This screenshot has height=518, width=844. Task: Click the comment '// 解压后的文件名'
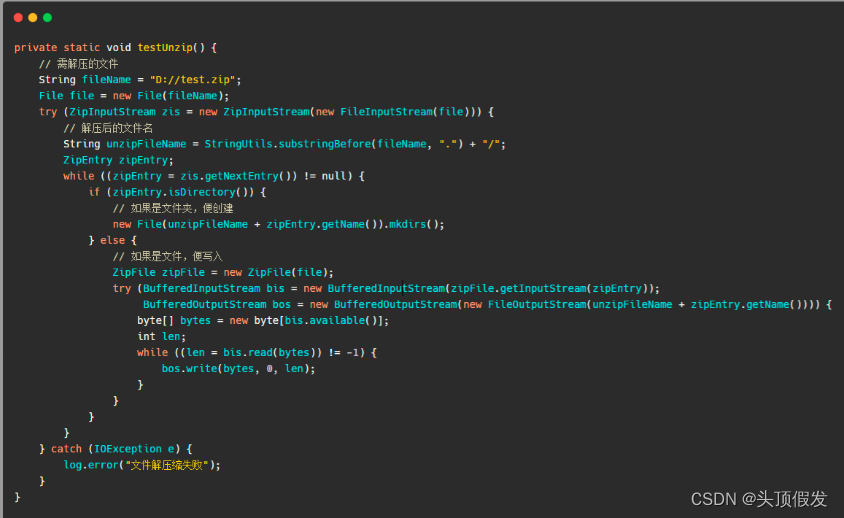[108, 128]
